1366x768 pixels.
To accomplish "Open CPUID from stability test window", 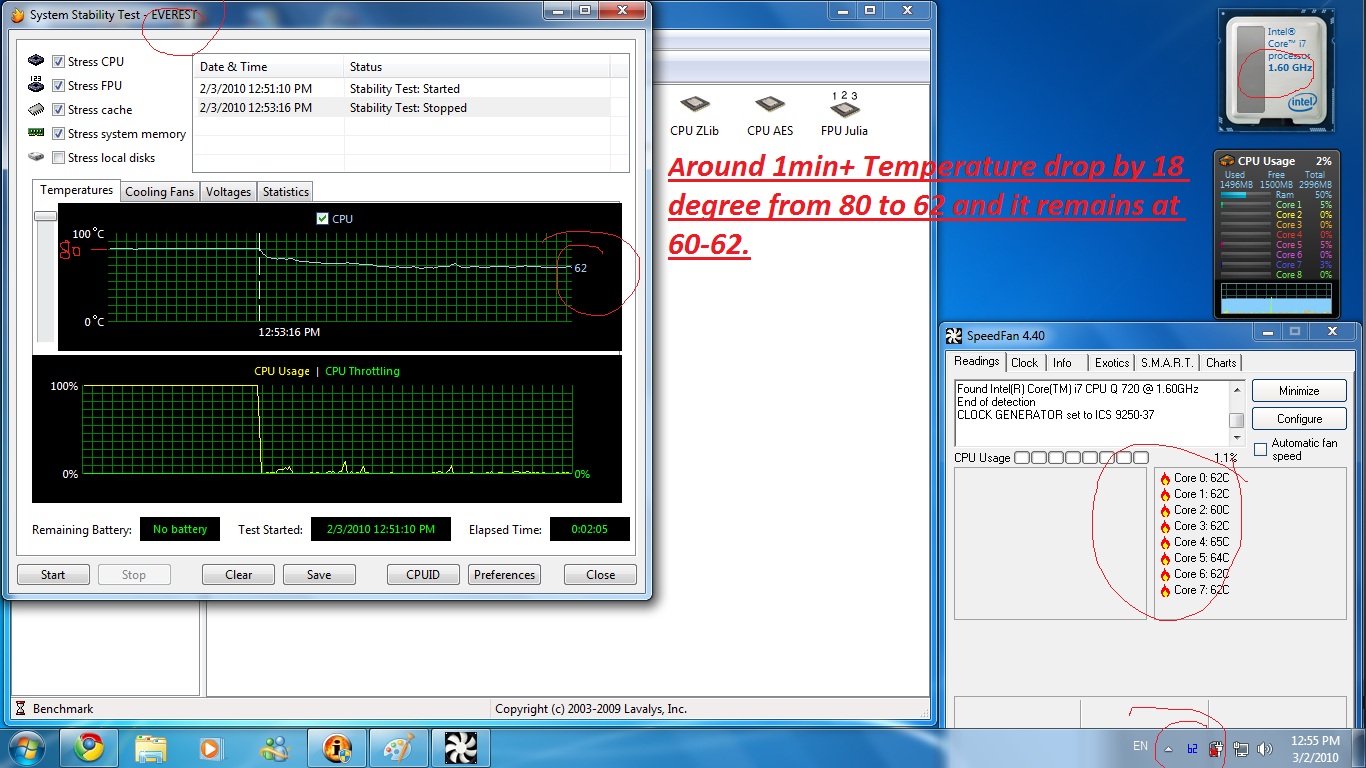I will pyautogui.click(x=424, y=574).
